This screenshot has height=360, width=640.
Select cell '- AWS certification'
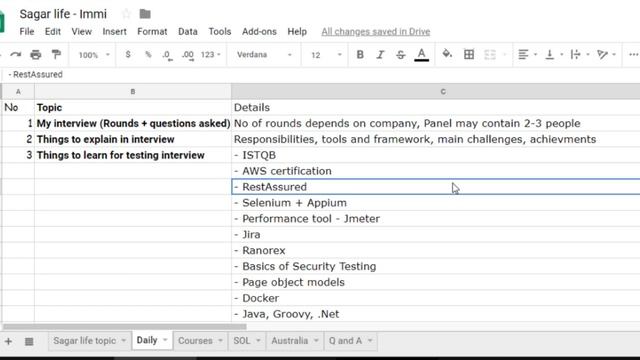[x=436, y=171]
